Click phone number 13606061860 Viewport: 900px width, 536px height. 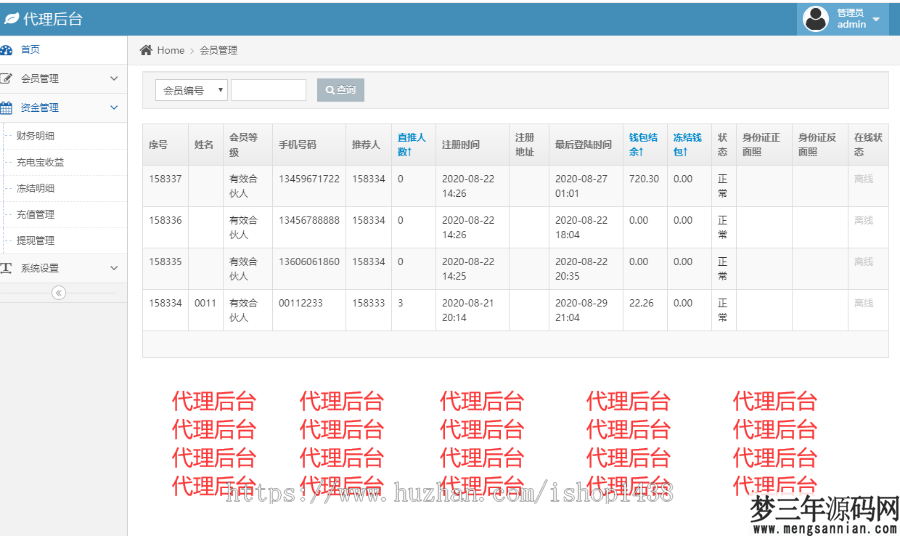(x=309, y=262)
